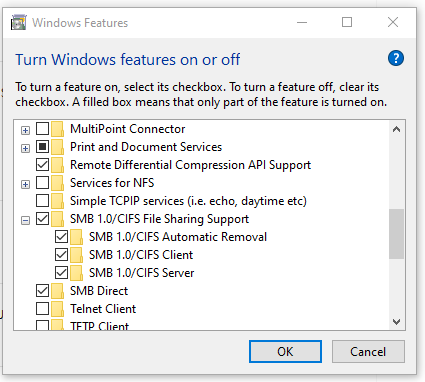Expand the Print and Document Services node
425x382 pixels.
click(25, 148)
